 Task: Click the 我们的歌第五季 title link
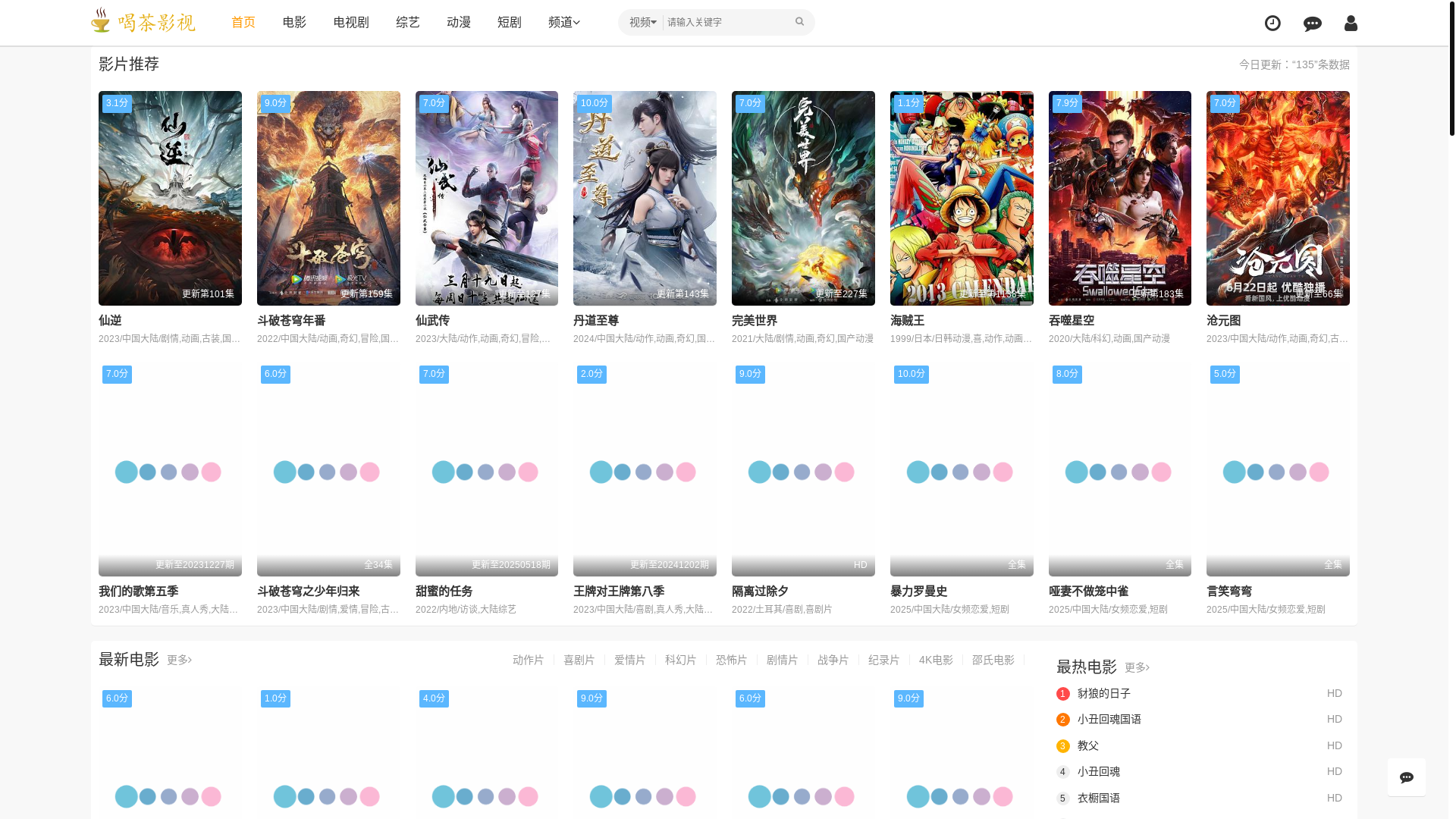click(139, 591)
